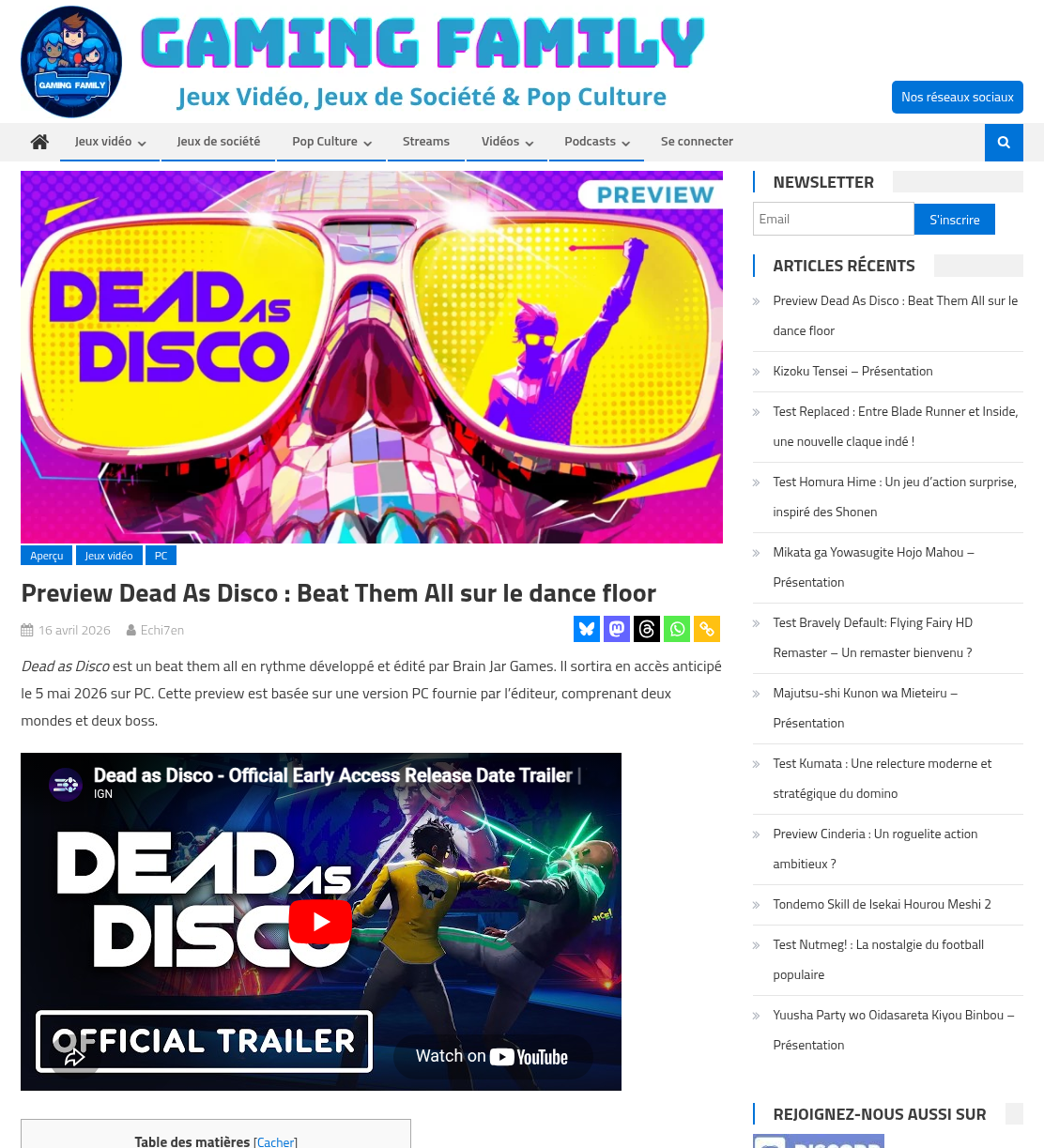Click the author icon beside Echi7en

pyautogui.click(x=131, y=631)
